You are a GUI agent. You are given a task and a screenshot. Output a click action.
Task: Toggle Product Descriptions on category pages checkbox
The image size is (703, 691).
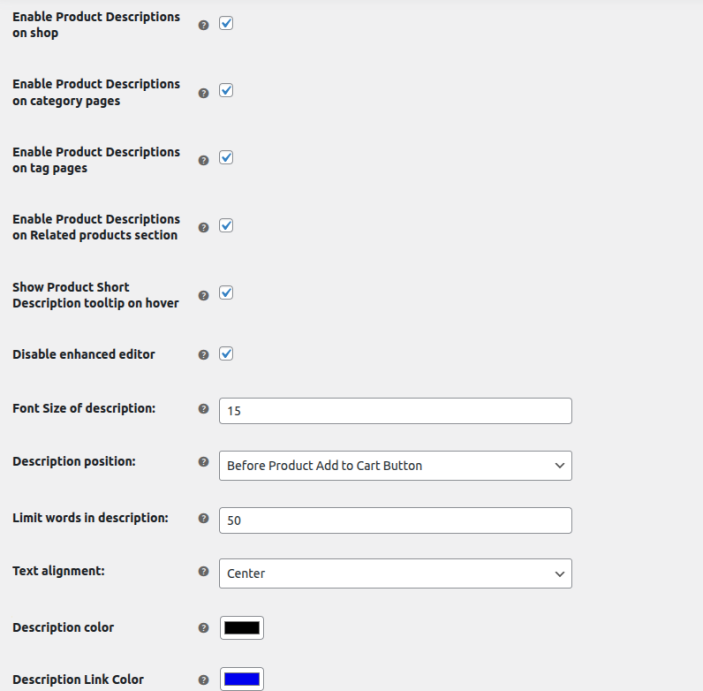tap(226, 90)
